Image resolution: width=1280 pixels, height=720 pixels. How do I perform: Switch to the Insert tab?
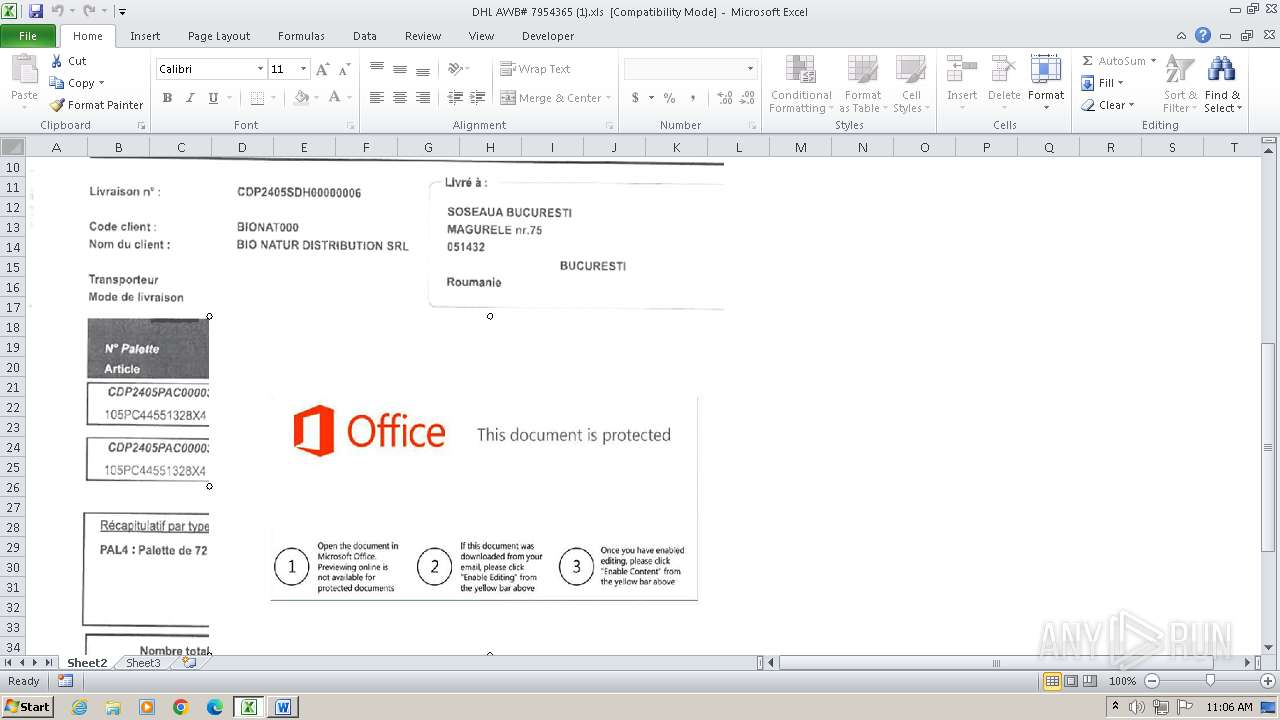coord(145,36)
